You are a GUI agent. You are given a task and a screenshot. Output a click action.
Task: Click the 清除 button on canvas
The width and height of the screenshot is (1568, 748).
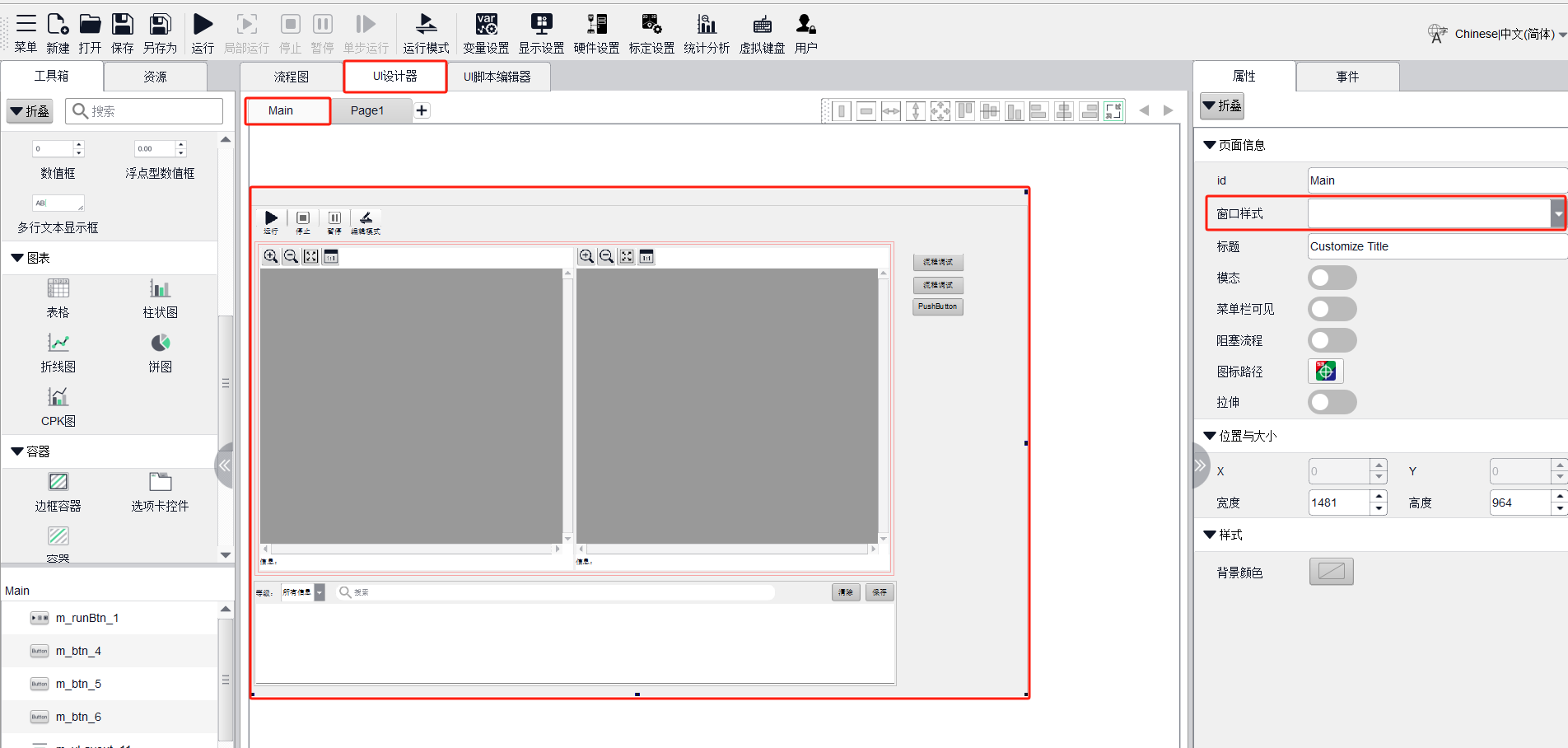pyautogui.click(x=846, y=592)
